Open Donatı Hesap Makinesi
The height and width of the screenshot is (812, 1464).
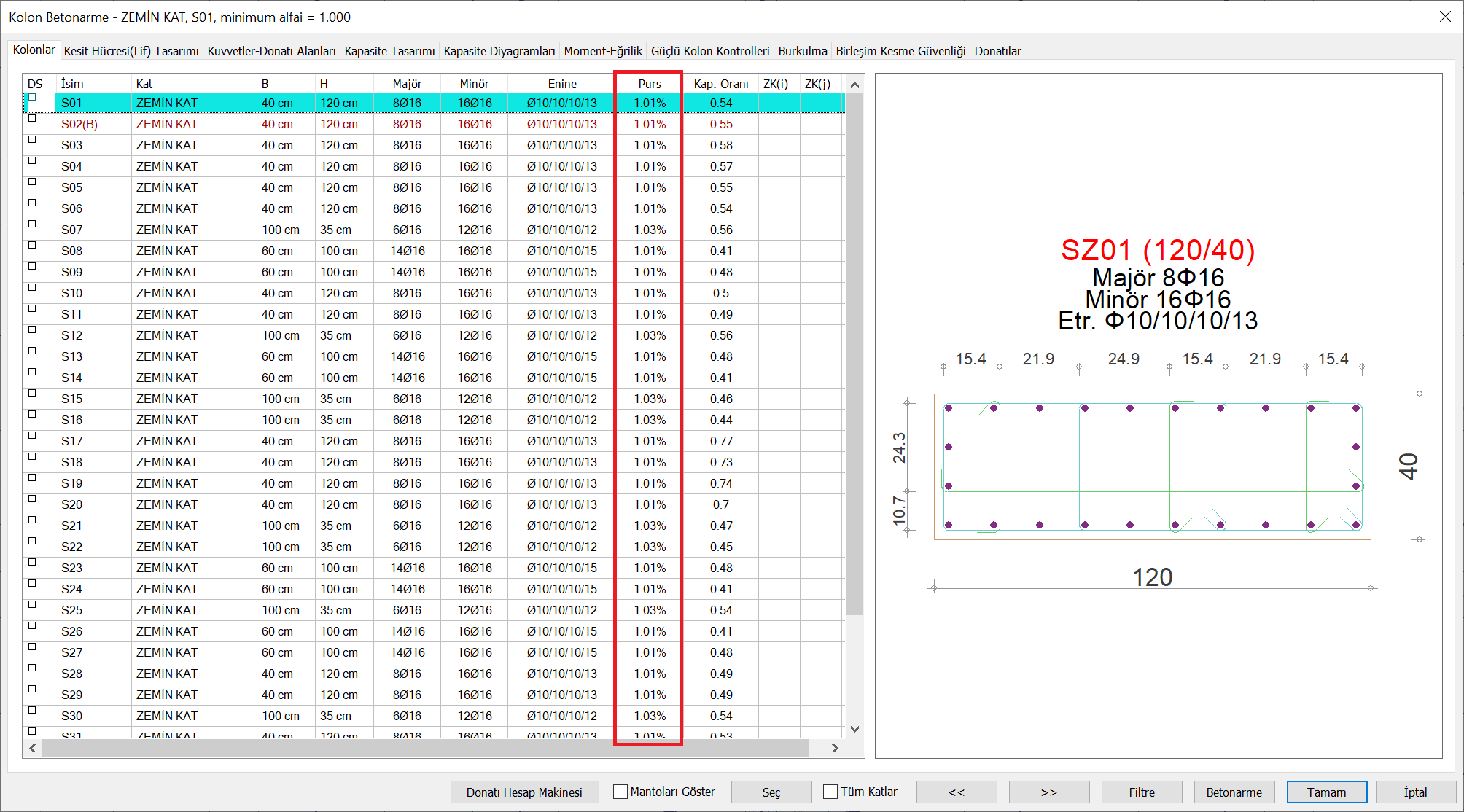pyautogui.click(x=524, y=792)
